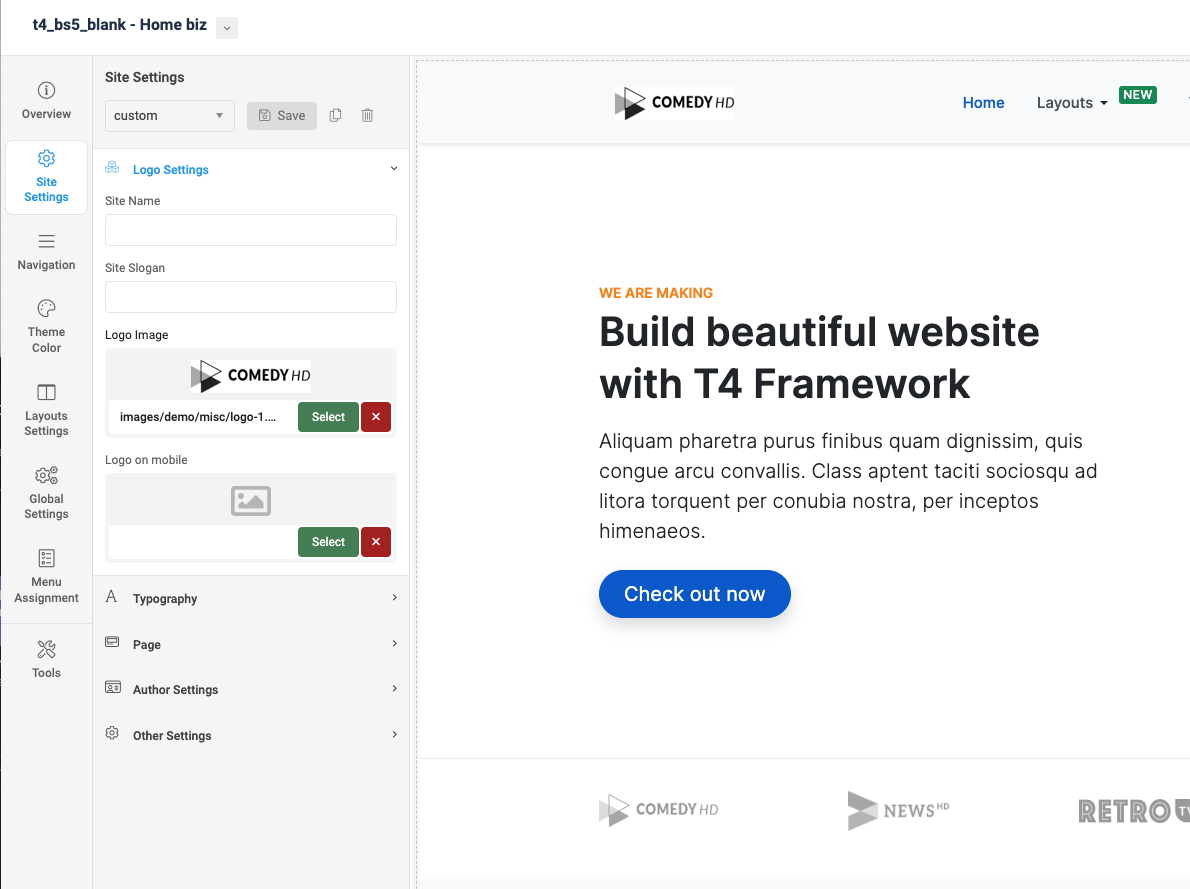
Task: Click the 'WE ARE MAKING' orange text
Action: [656, 293]
